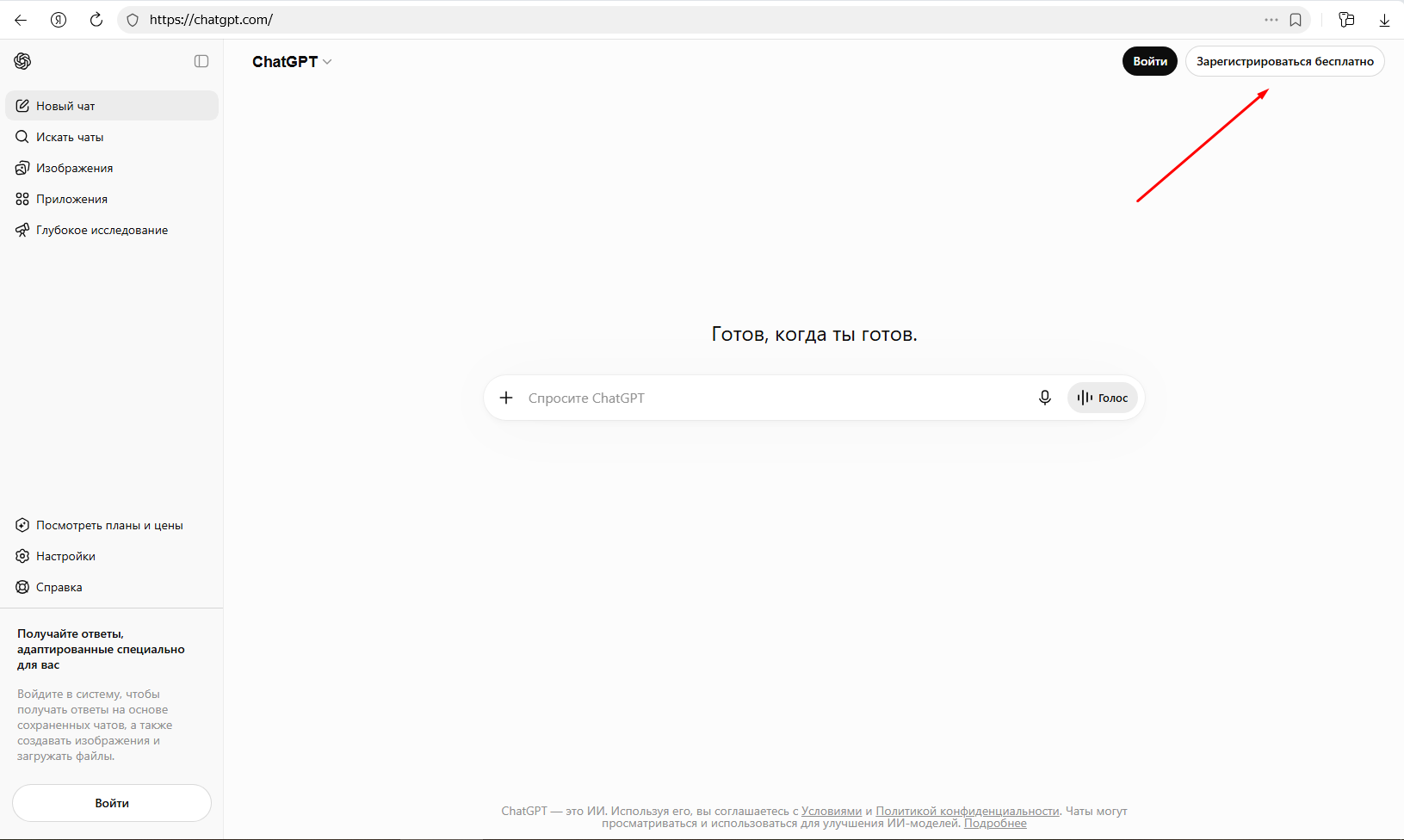Click the Войдите в систему description text
1404x840 pixels.
(95, 725)
